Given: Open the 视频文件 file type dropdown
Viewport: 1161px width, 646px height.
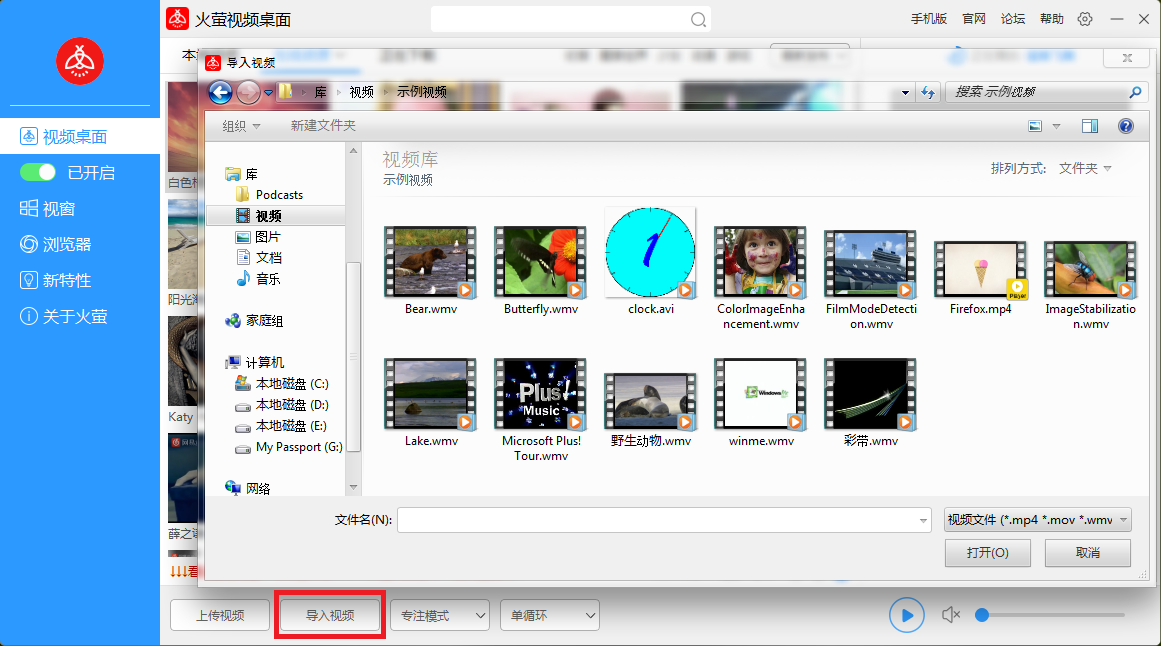Looking at the screenshot, I should 1037,520.
